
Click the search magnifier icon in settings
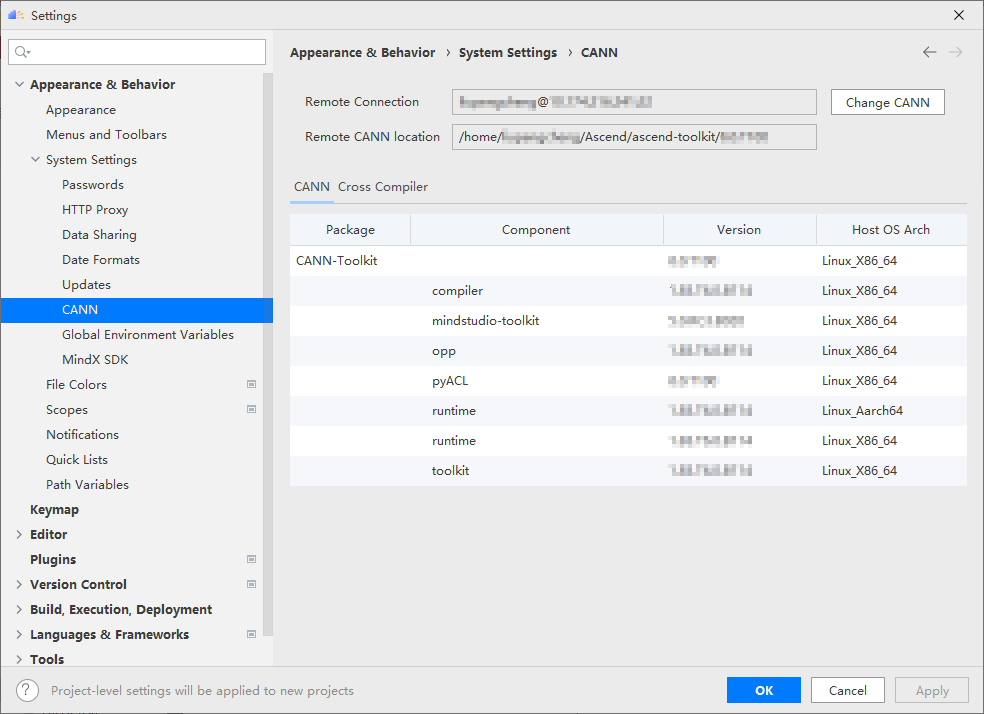23,52
